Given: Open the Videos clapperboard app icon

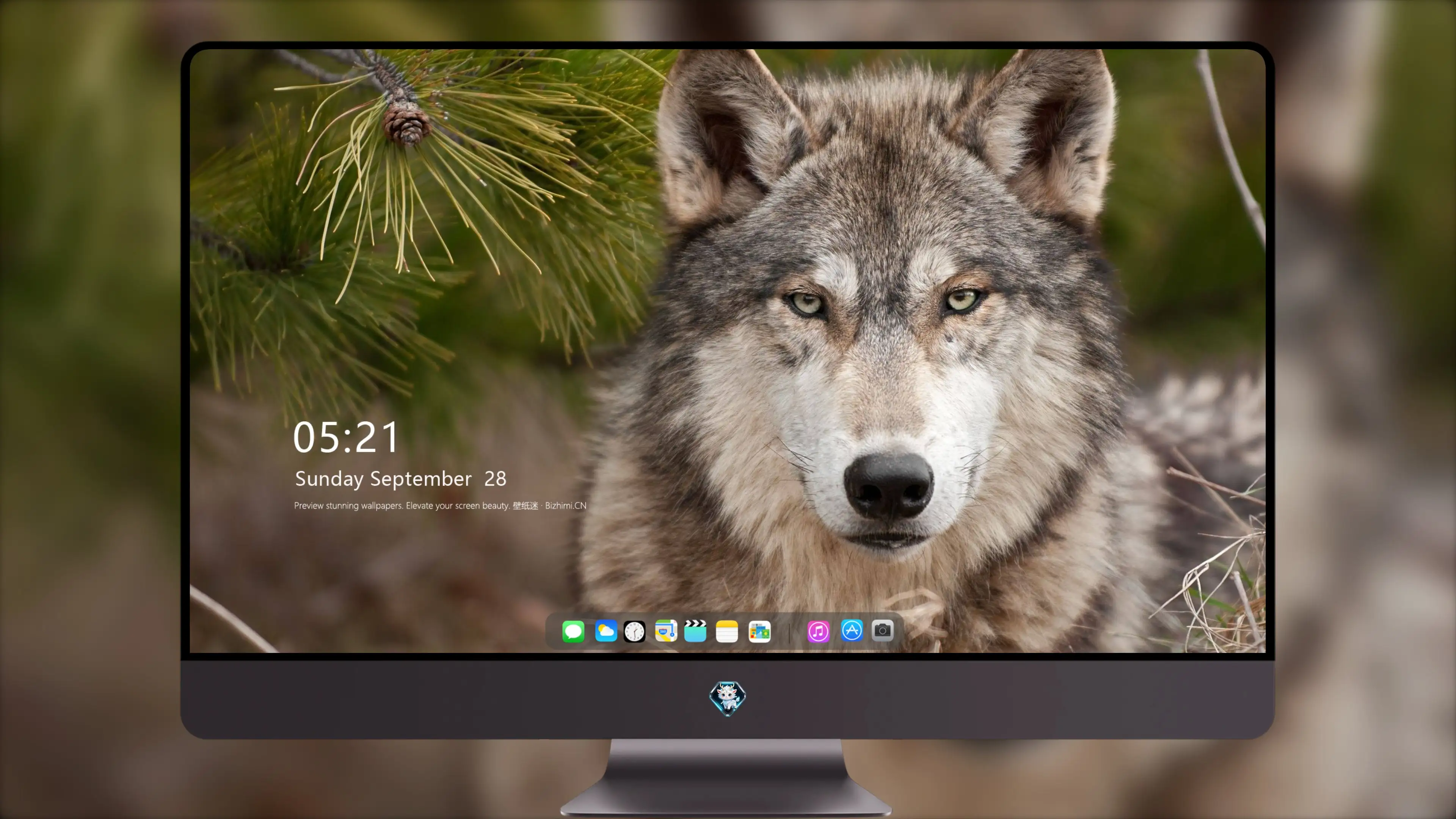Looking at the screenshot, I should pyautogui.click(x=695, y=631).
